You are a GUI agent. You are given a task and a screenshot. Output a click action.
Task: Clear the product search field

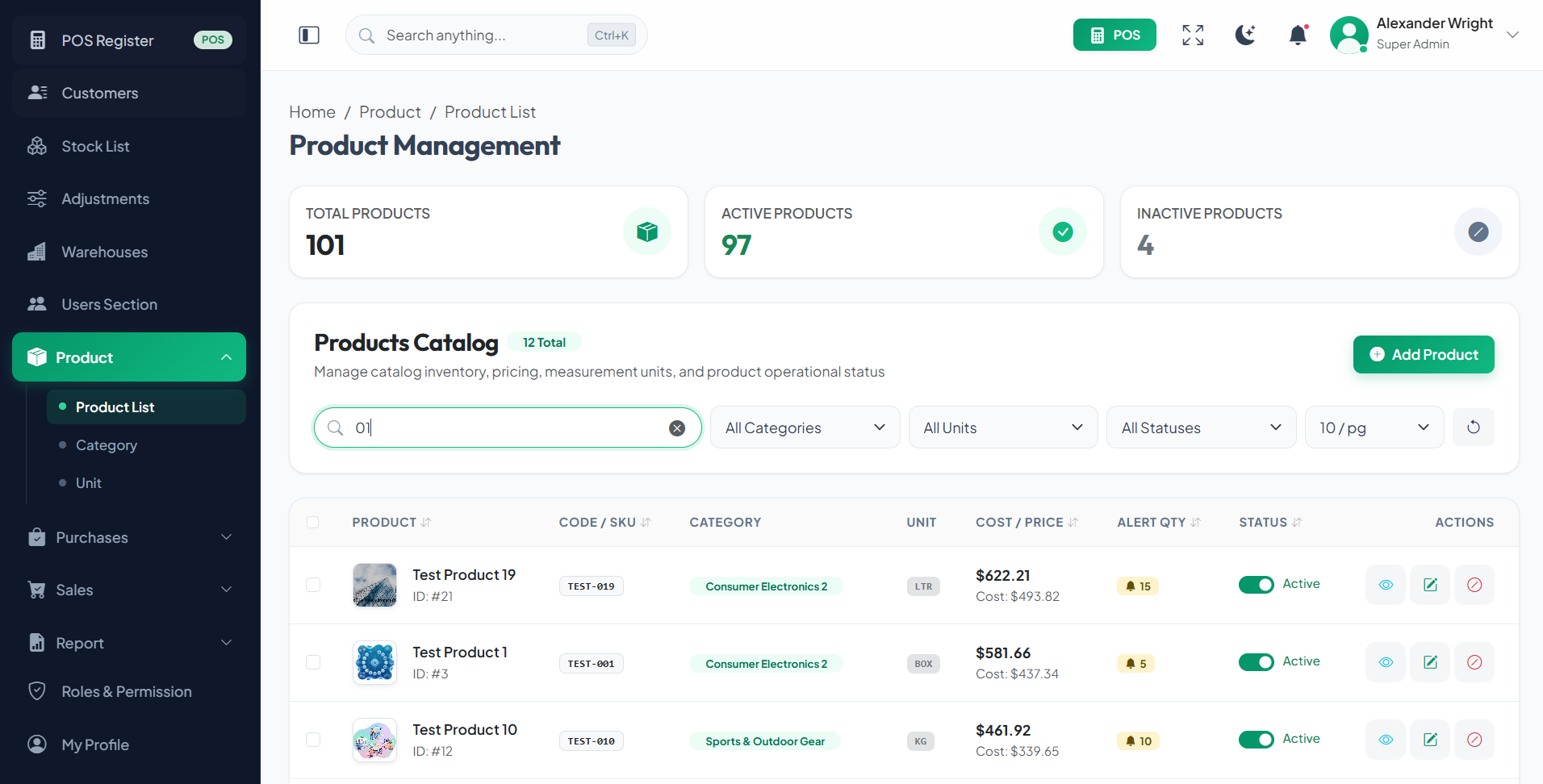677,428
